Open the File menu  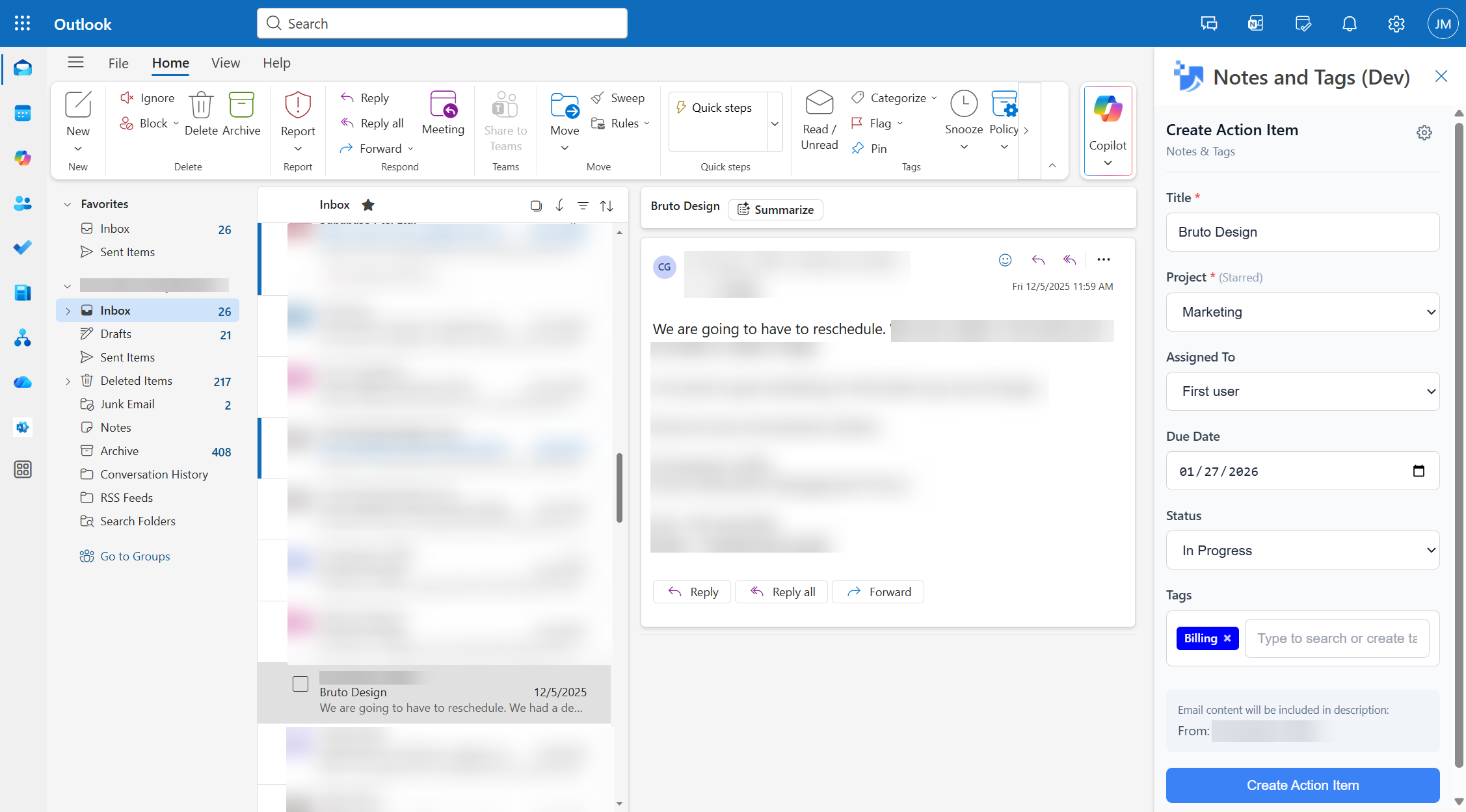tap(118, 62)
